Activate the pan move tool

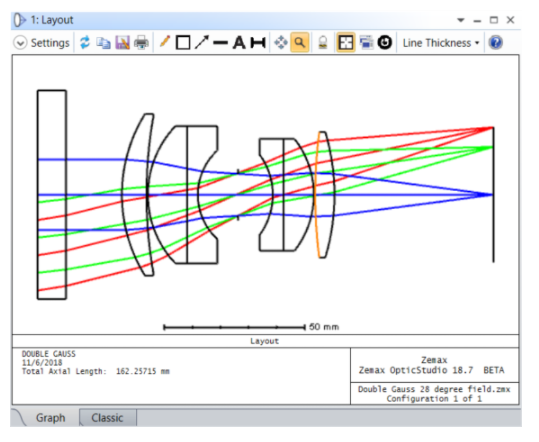(x=281, y=43)
